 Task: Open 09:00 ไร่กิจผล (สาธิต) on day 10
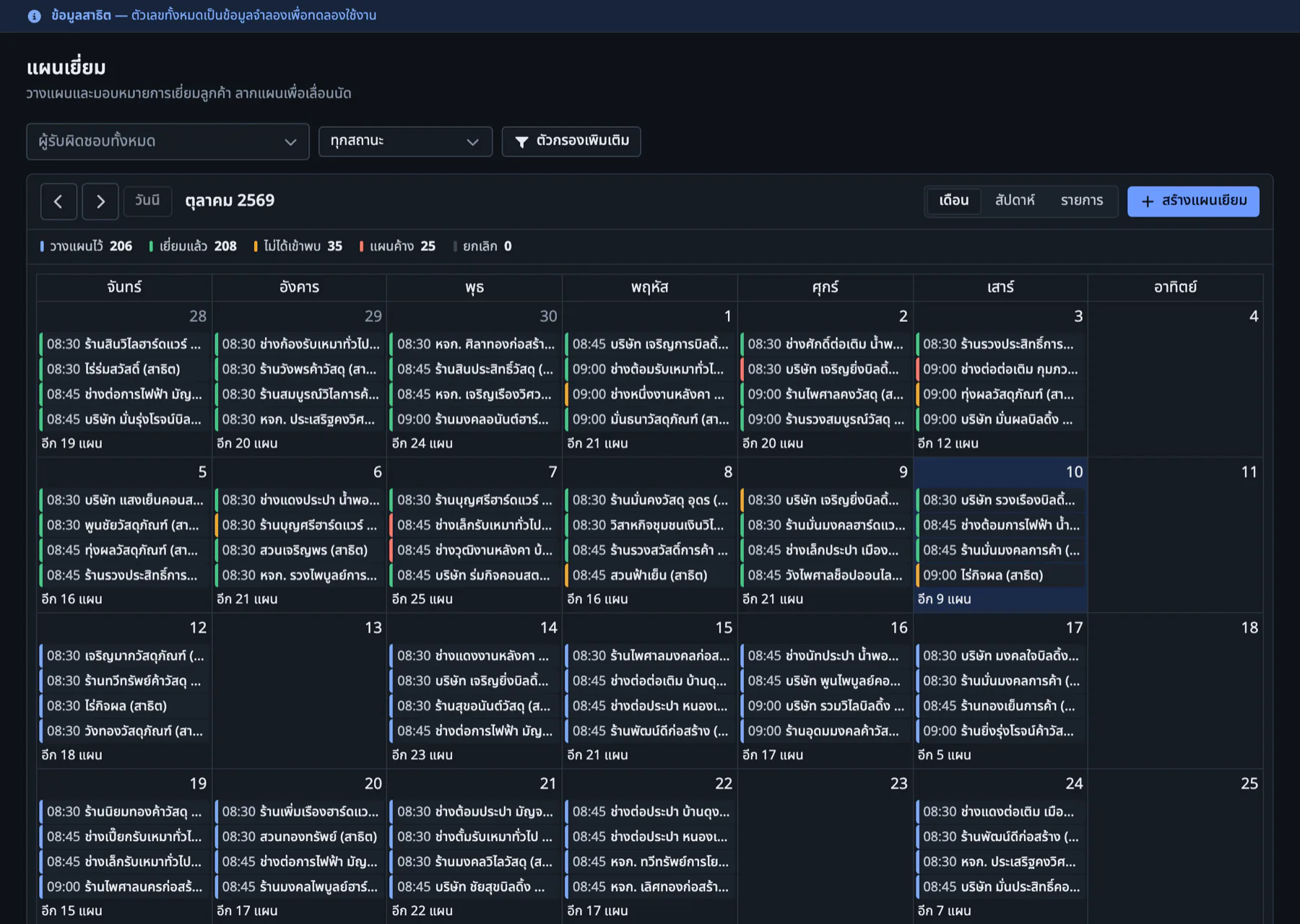click(x=1000, y=575)
